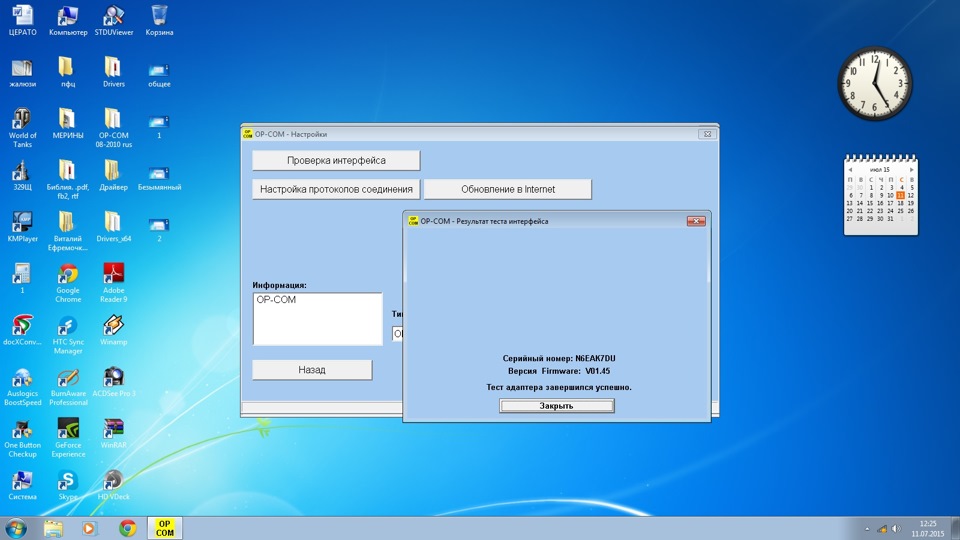Switch to OP-COM taskbar button
This screenshot has height=540, width=960.
tap(165, 528)
